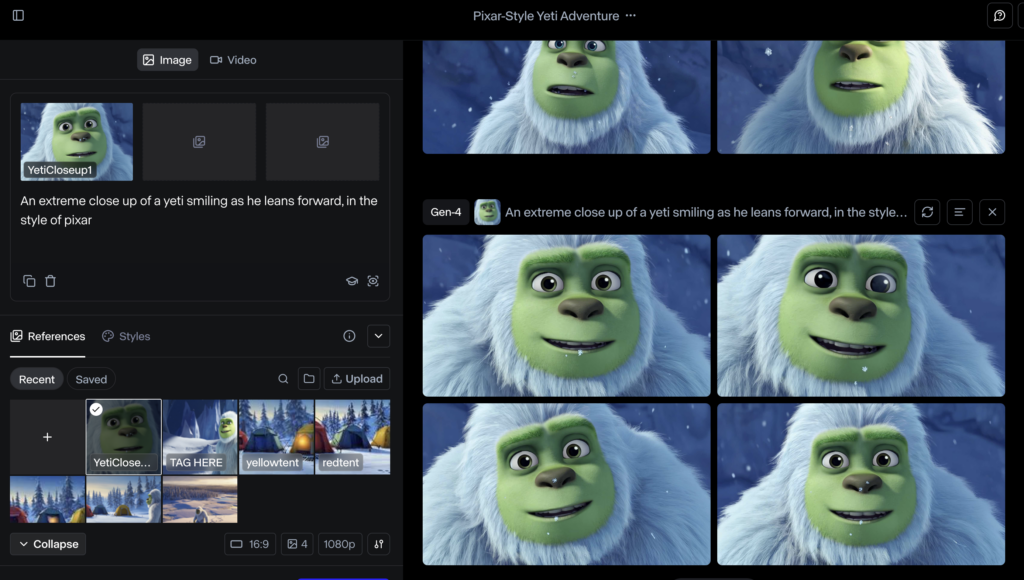Search references with magnifier icon
This screenshot has width=1024, height=580.
coord(283,379)
